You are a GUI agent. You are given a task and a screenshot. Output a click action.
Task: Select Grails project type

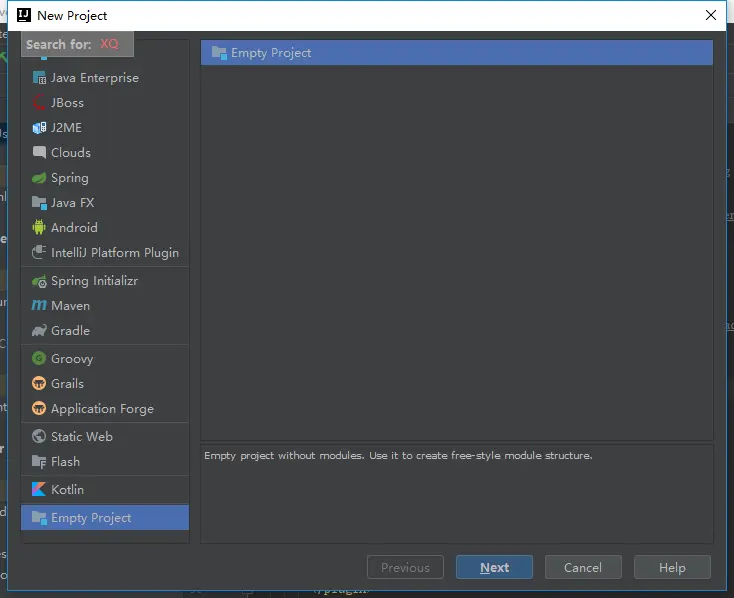(x=105, y=384)
